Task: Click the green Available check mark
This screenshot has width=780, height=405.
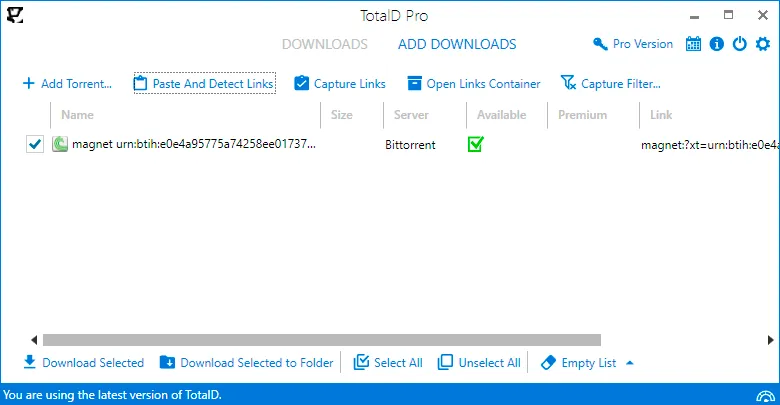Action: pyautogui.click(x=476, y=144)
